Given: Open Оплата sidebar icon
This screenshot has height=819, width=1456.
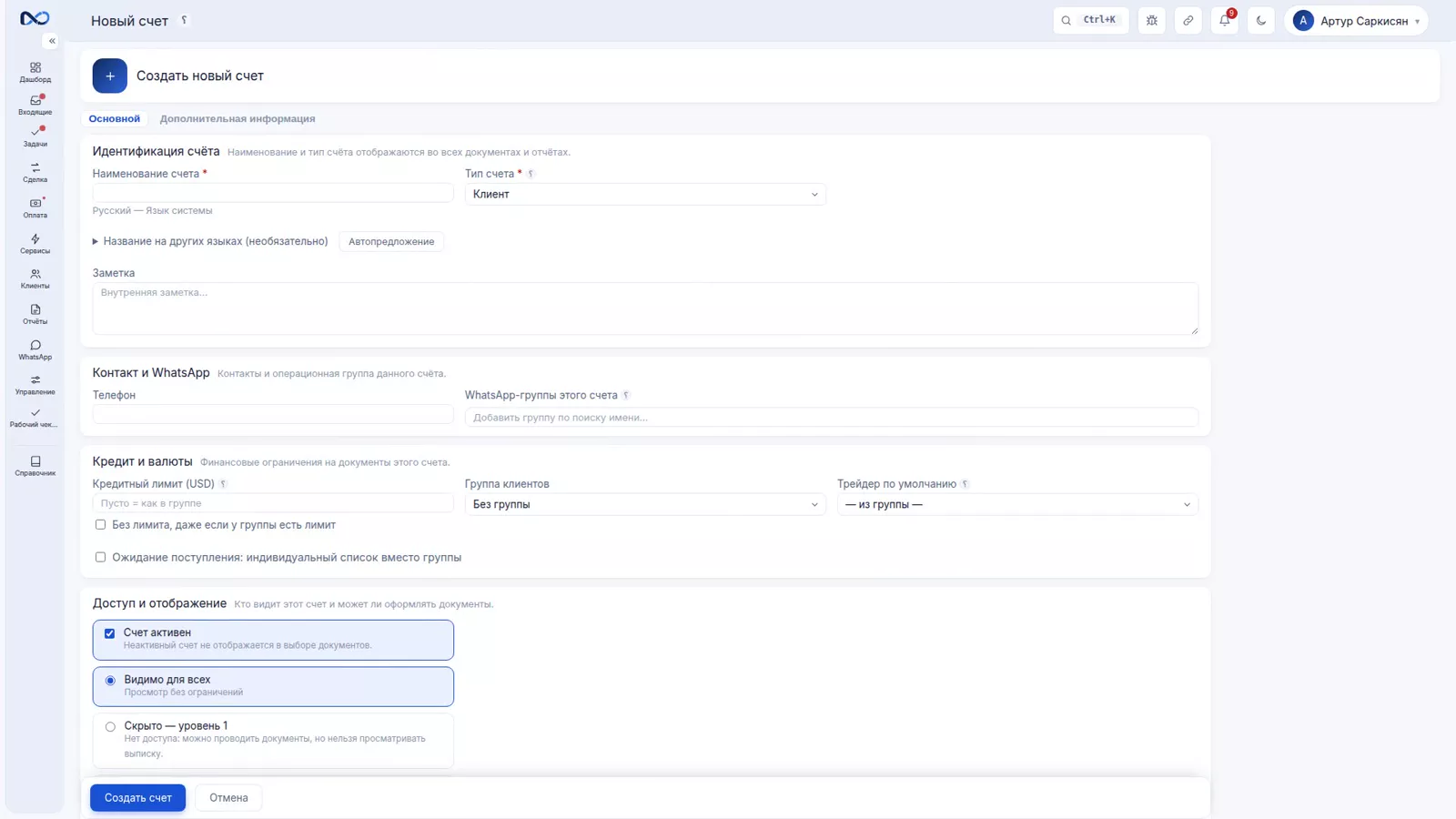Looking at the screenshot, I should [35, 207].
